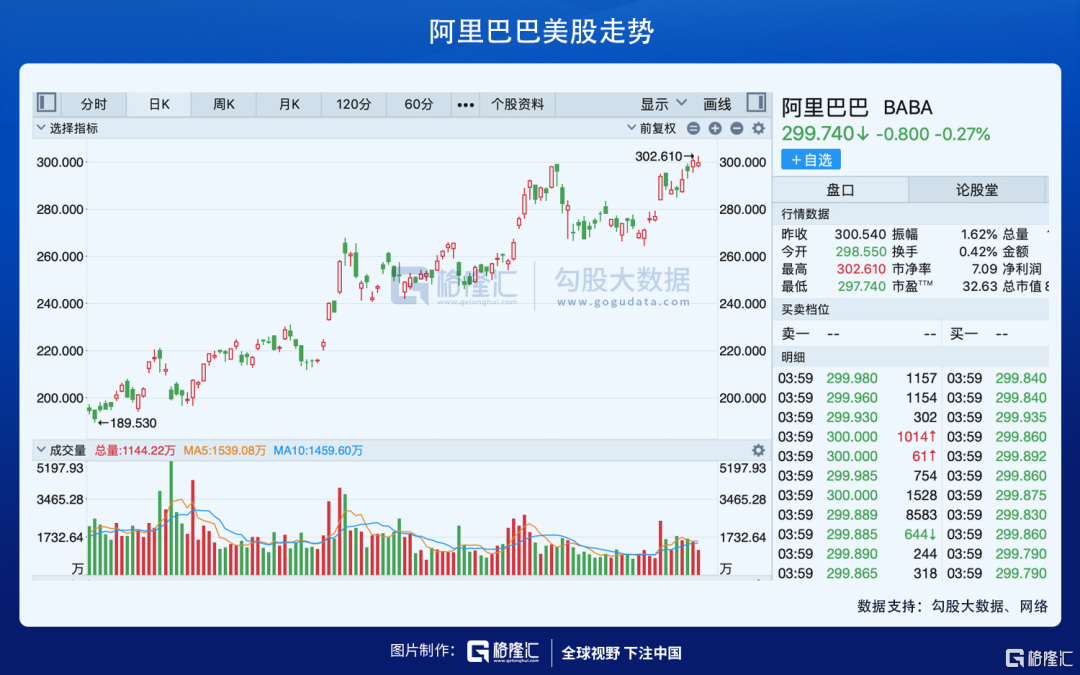
Task: Click the trade row with volume 1014↑
Action: coord(858,437)
